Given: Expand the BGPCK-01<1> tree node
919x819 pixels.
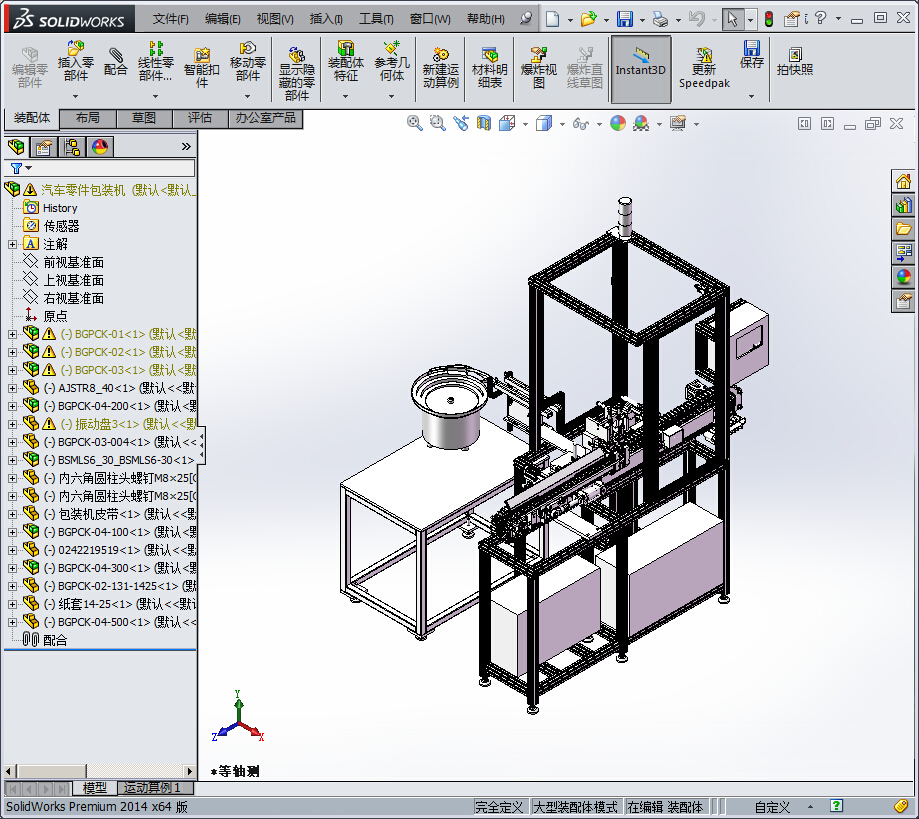Looking at the screenshot, I should click(12, 334).
